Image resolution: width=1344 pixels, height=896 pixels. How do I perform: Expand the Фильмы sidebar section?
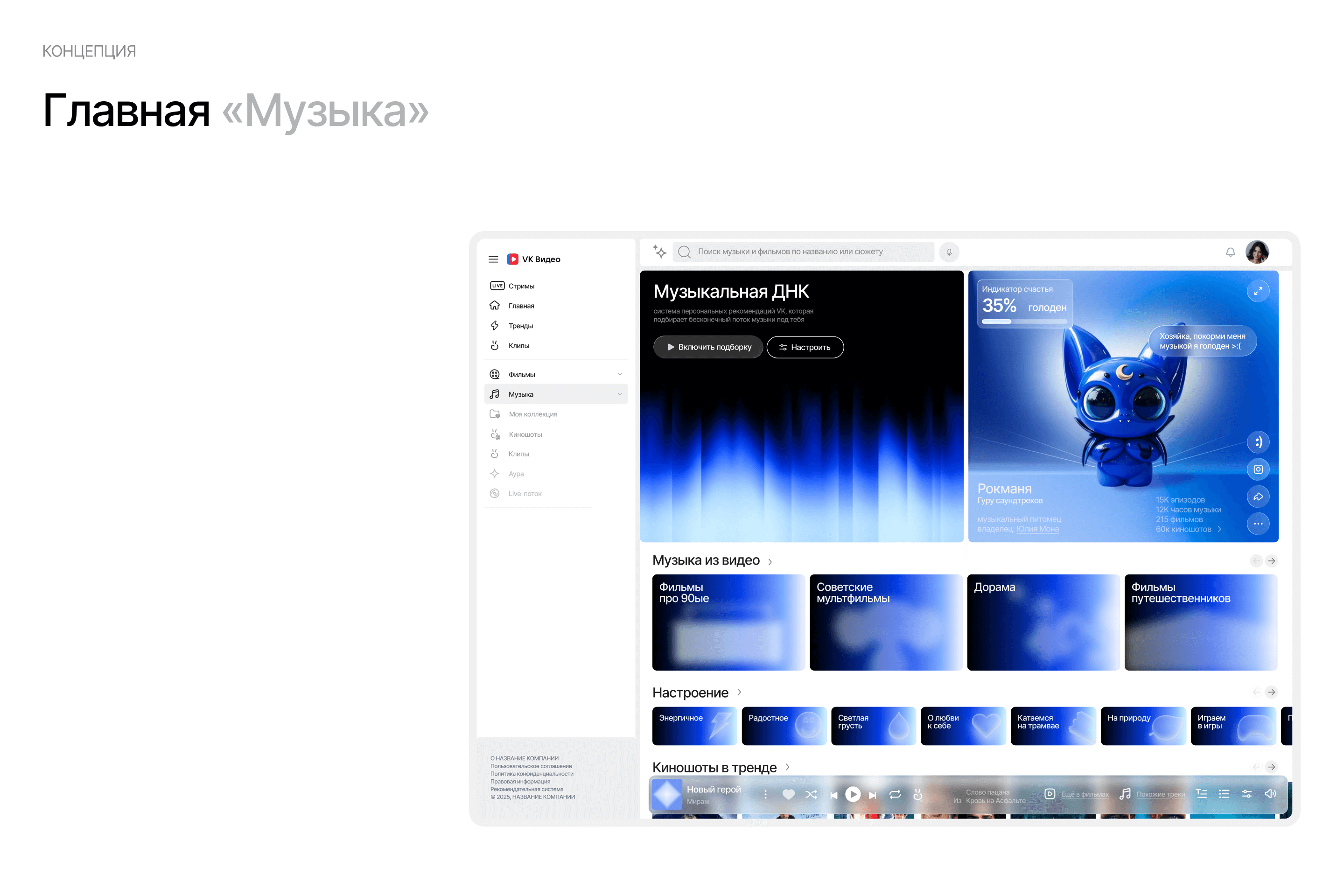[619, 374]
